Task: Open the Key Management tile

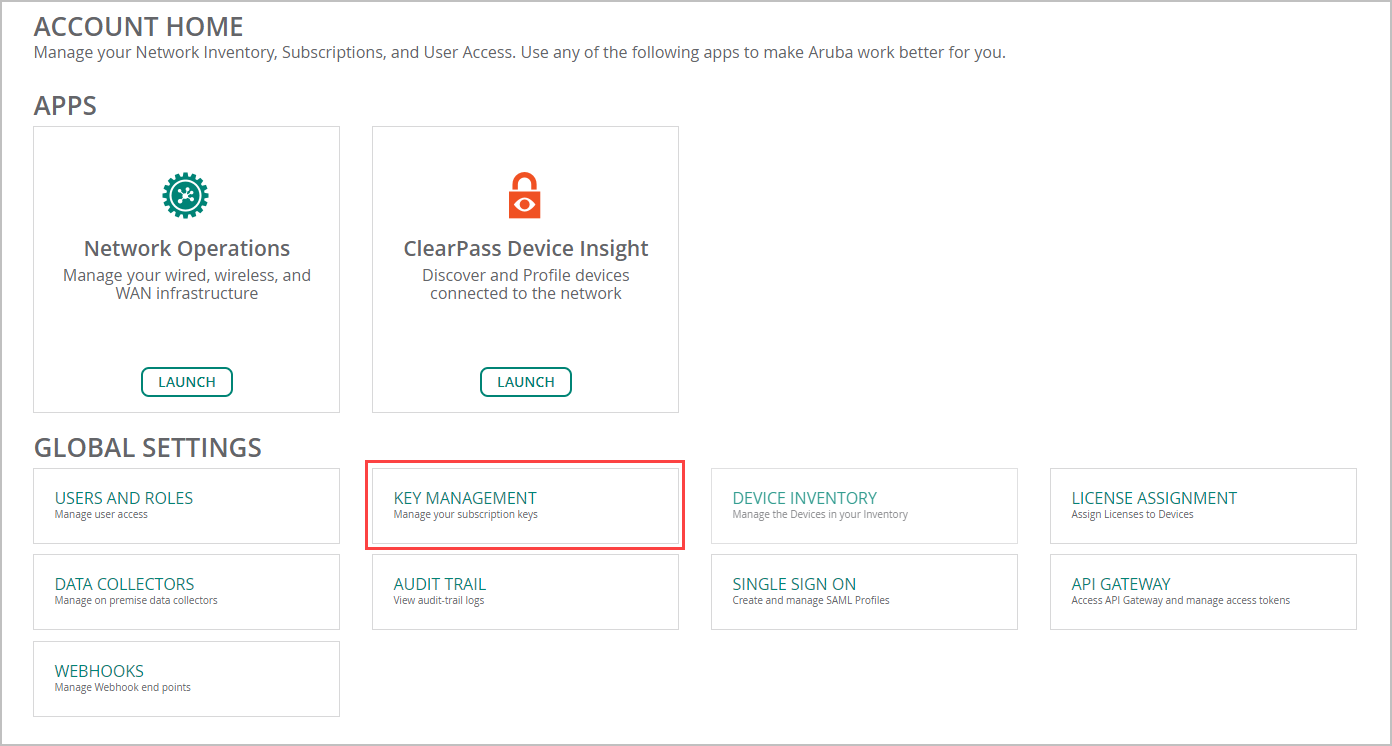Action: [x=525, y=506]
